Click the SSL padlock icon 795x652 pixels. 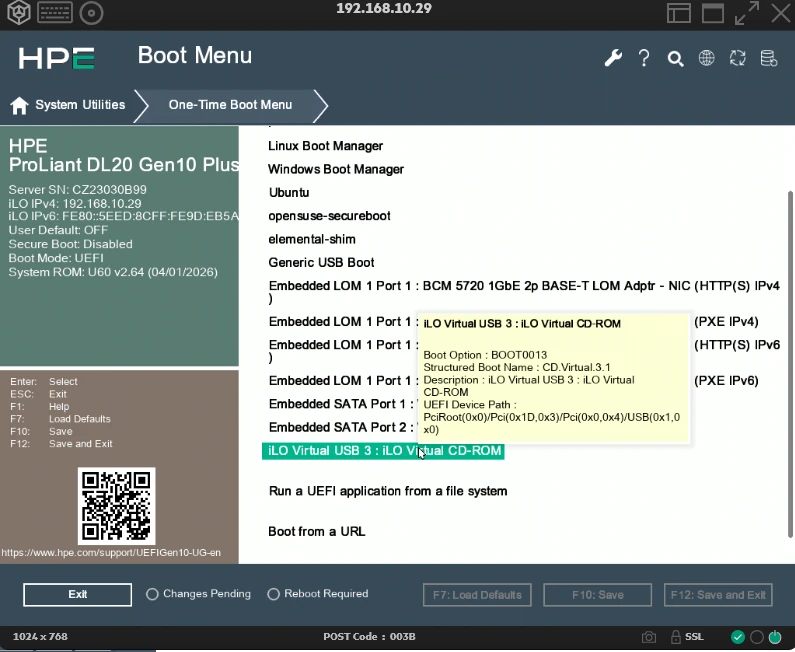coord(675,637)
